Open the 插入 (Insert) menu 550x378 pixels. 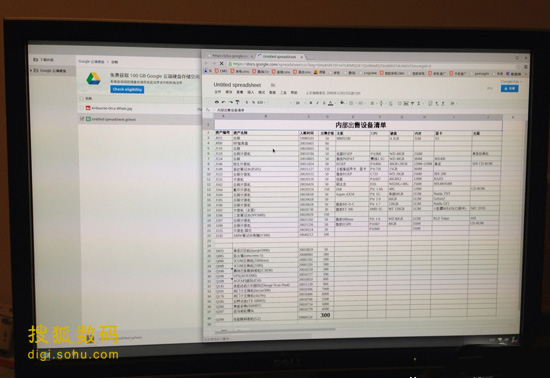(250, 92)
